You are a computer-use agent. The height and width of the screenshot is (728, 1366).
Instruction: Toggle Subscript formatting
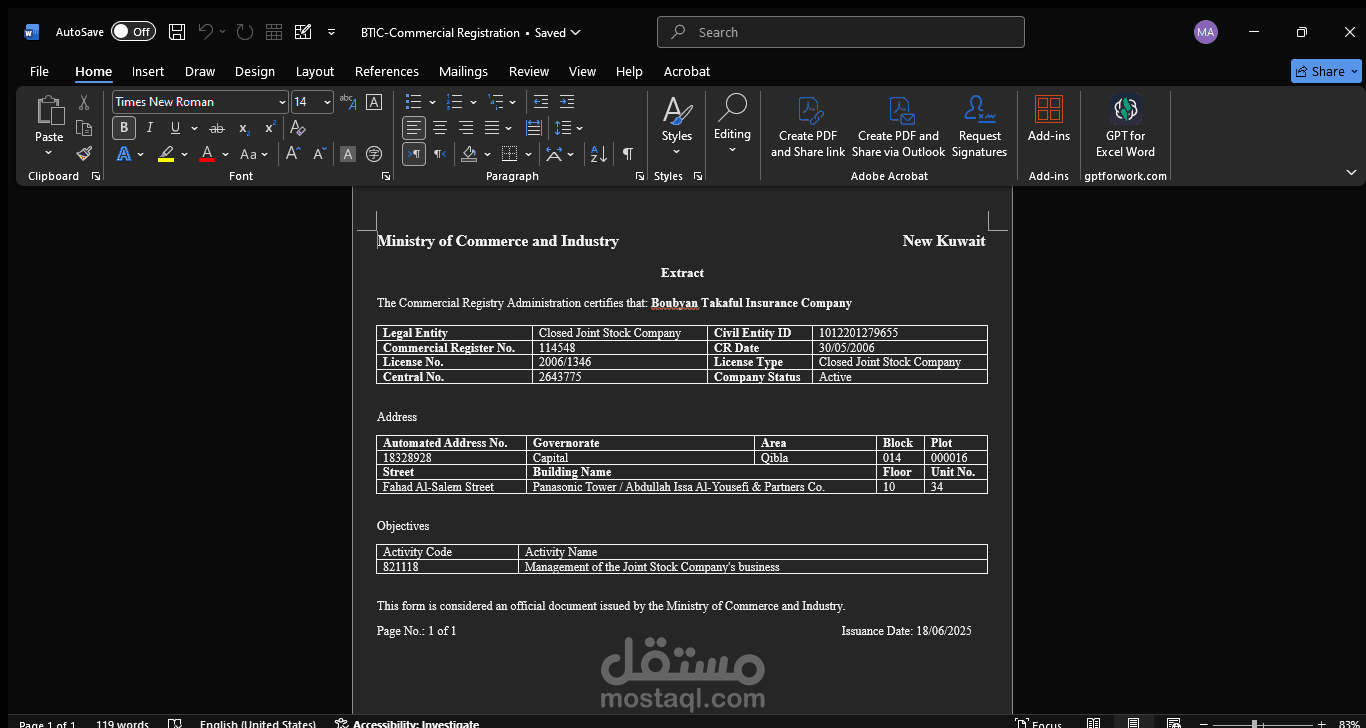pyautogui.click(x=244, y=128)
